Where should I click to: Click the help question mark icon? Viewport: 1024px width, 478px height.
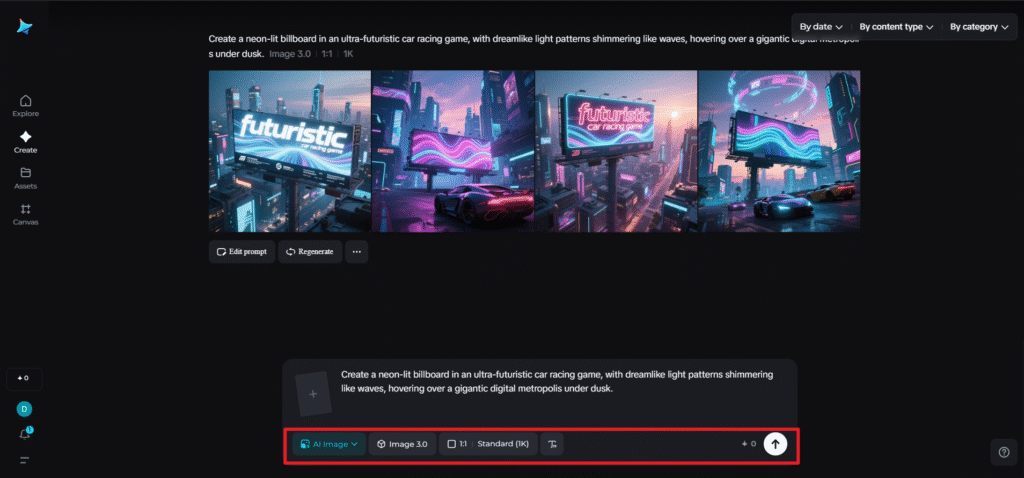[1004, 452]
